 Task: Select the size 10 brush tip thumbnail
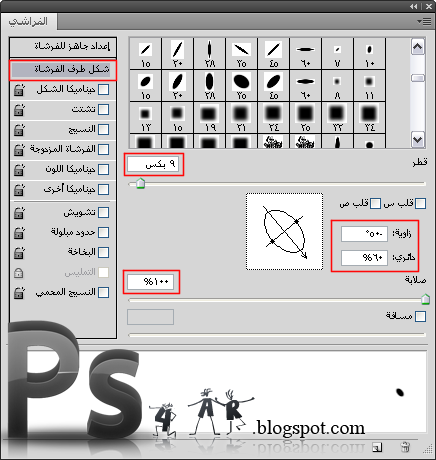point(369,53)
